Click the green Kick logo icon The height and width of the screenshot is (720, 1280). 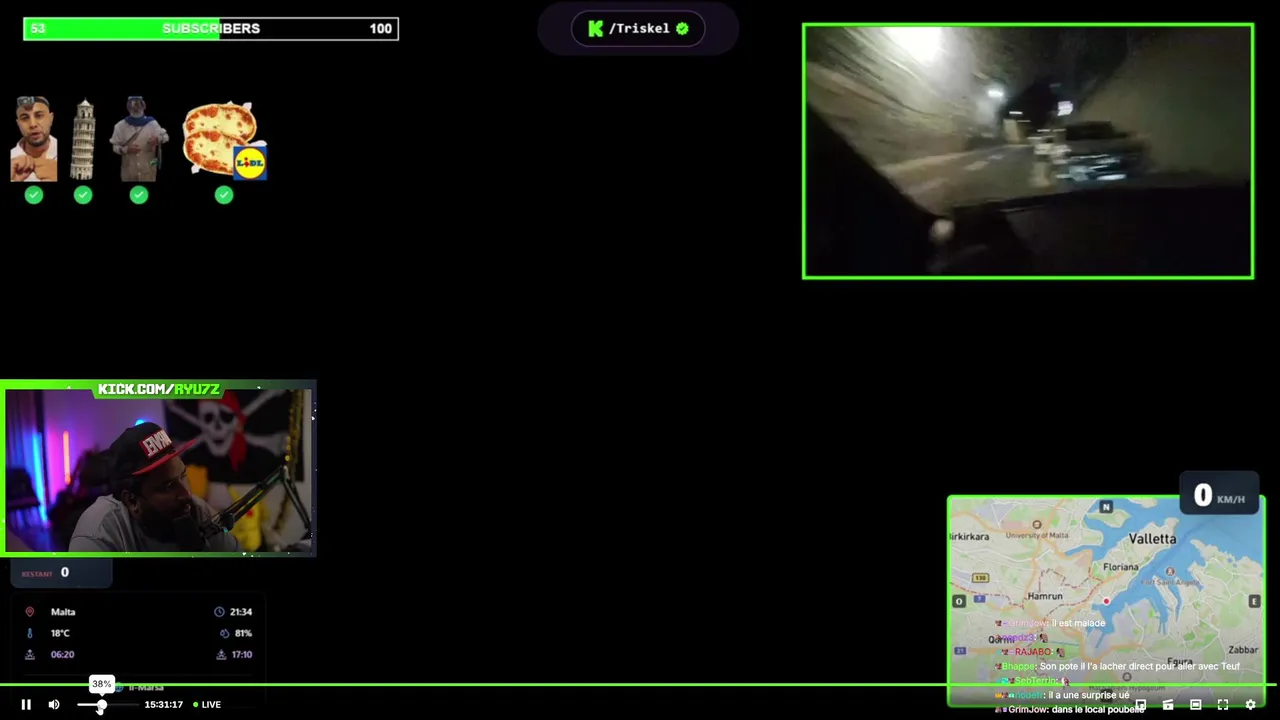pos(596,29)
